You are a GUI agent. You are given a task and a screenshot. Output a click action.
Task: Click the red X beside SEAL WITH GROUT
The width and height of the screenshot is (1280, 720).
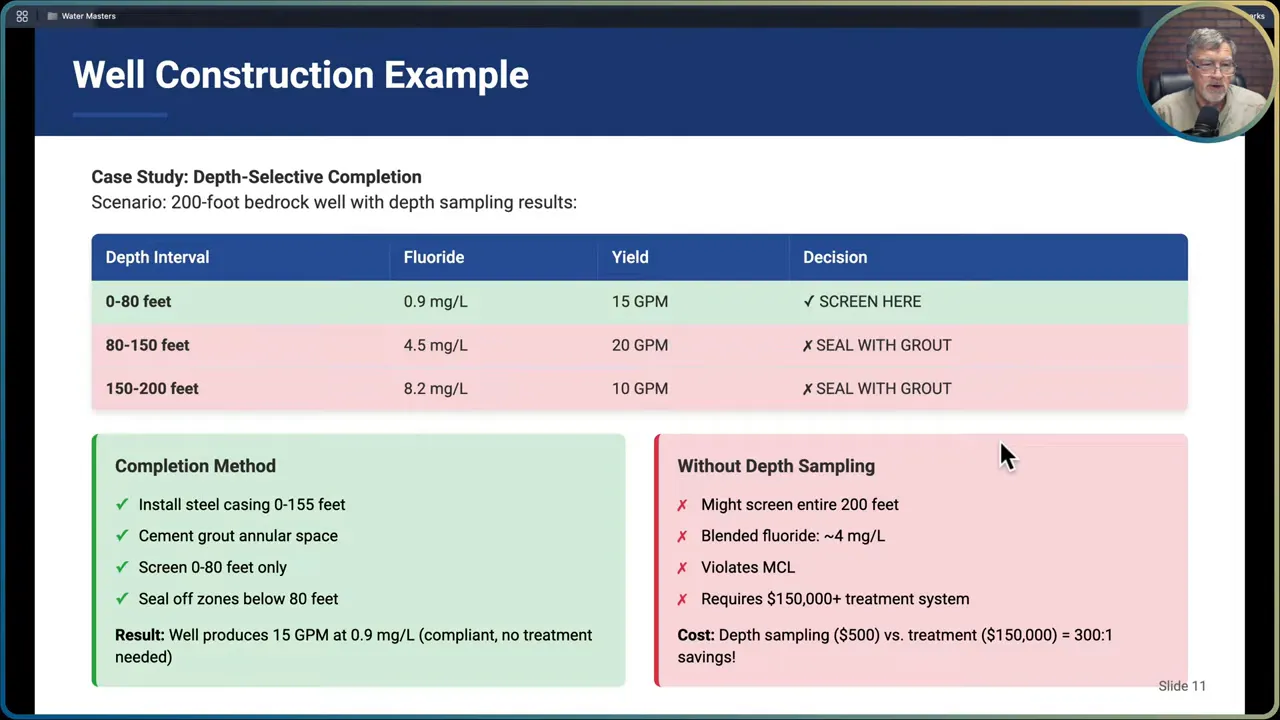pyautogui.click(x=807, y=345)
